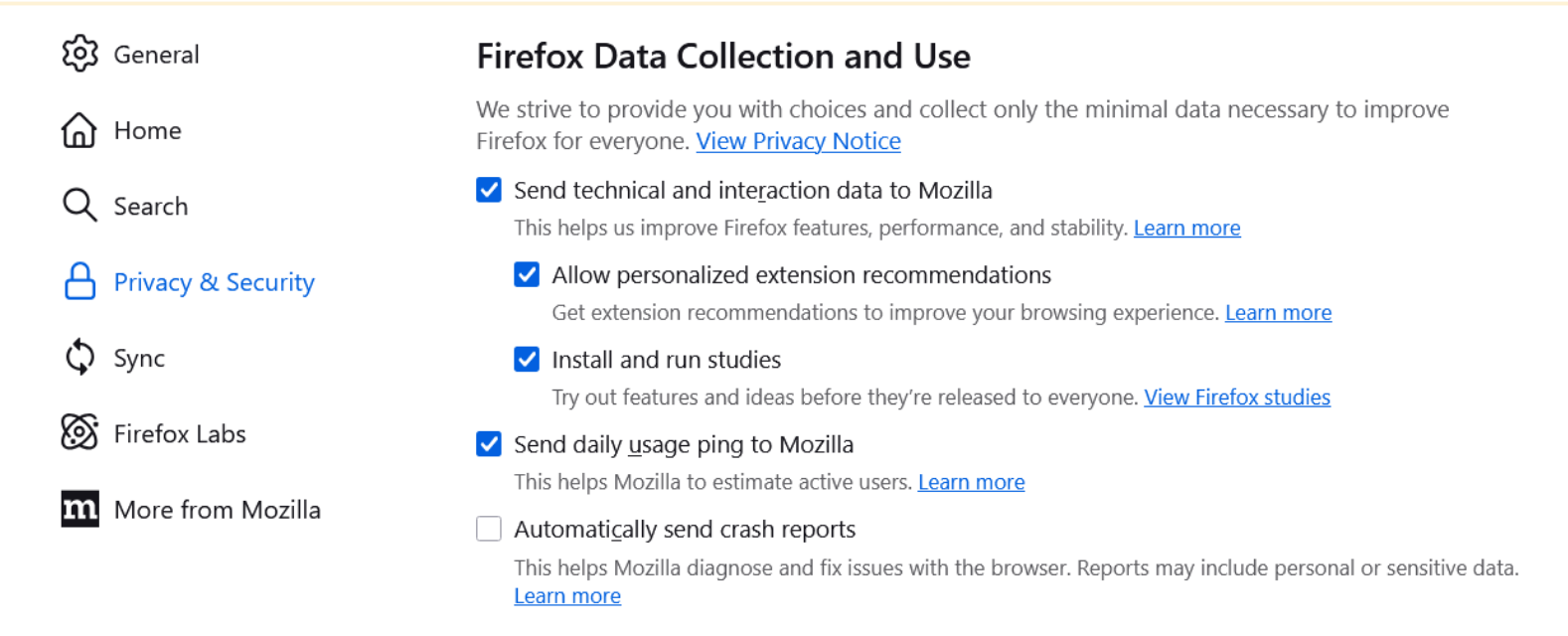Click Learn more under daily usage ping
The image size is (1568, 636).
pyautogui.click(x=971, y=482)
